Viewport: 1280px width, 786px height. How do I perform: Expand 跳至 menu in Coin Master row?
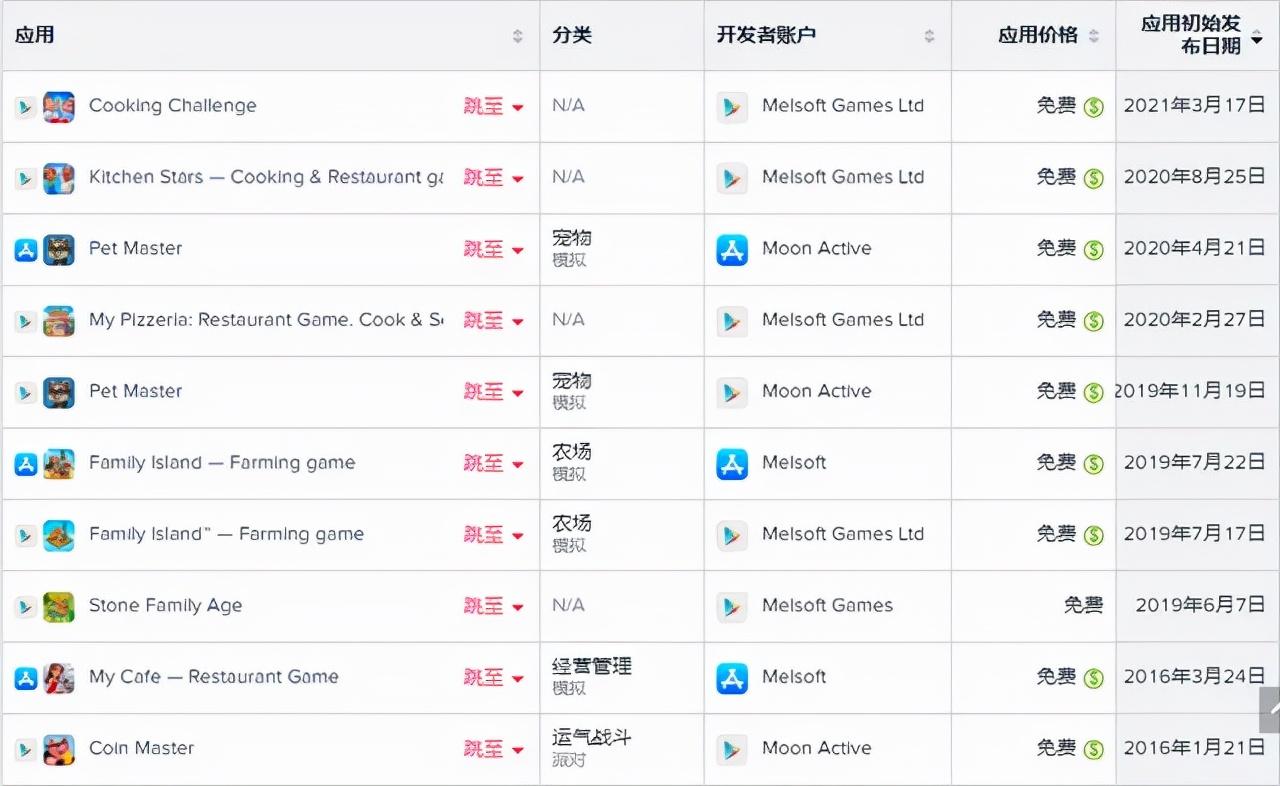(x=494, y=750)
